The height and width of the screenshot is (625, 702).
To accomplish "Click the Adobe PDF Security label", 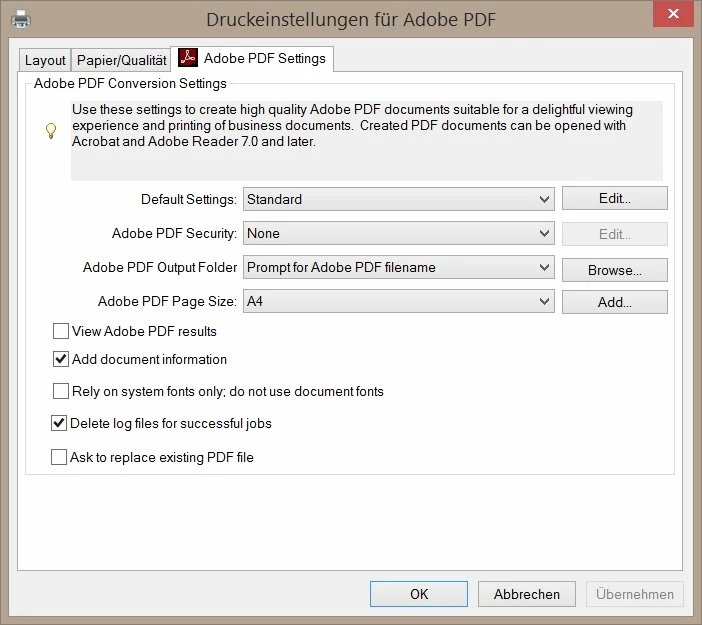I will [x=174, y=233].
